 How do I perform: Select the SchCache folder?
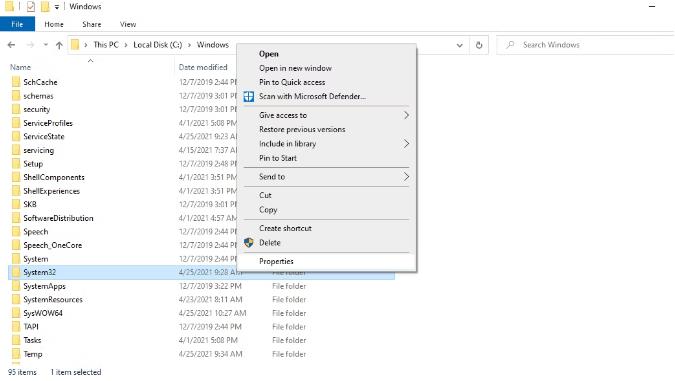40,82
